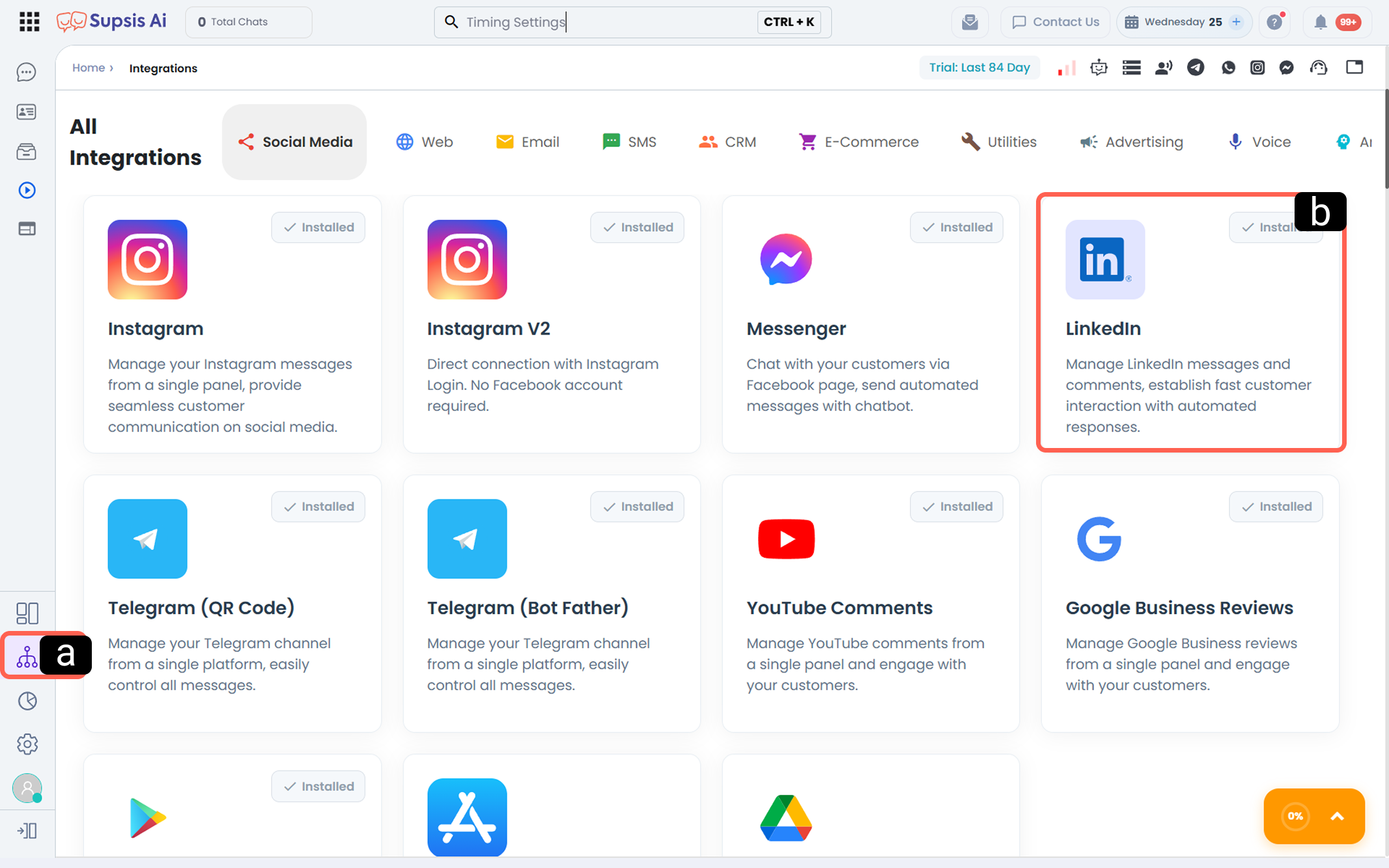
Task: Open the Google Business Reviews card
Action: click(1190, 604)
